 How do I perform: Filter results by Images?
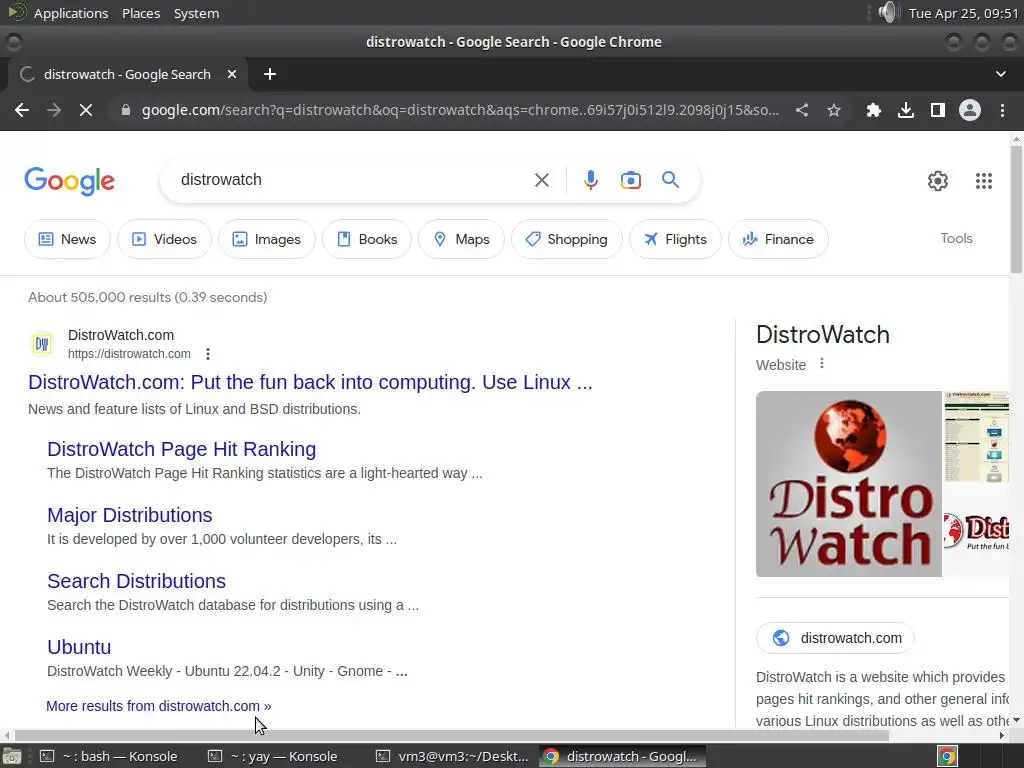pyautogui.click(x=266, y=239)
